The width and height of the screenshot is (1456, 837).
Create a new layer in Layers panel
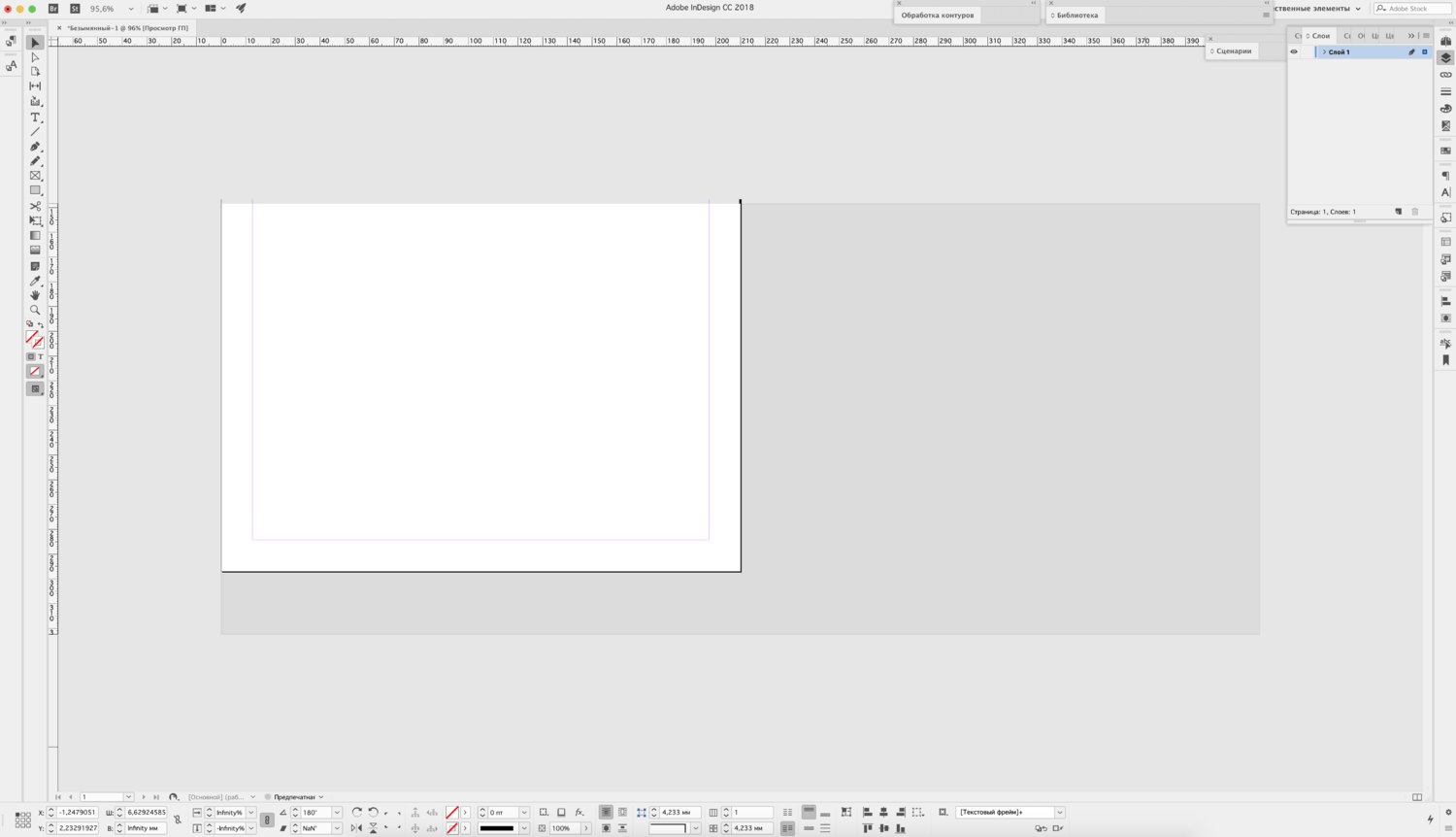coord(1399,212)
